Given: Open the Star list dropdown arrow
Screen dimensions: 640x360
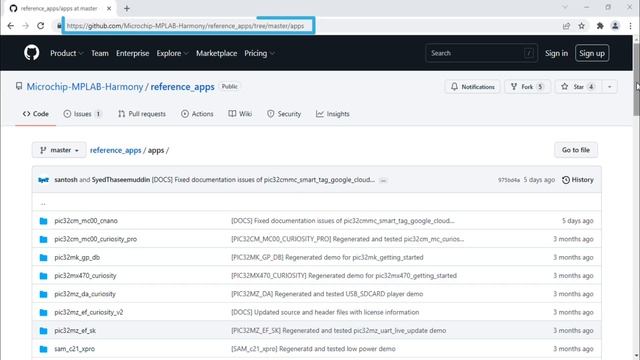Looking at the screenshot, I should [x=609, y=87].
